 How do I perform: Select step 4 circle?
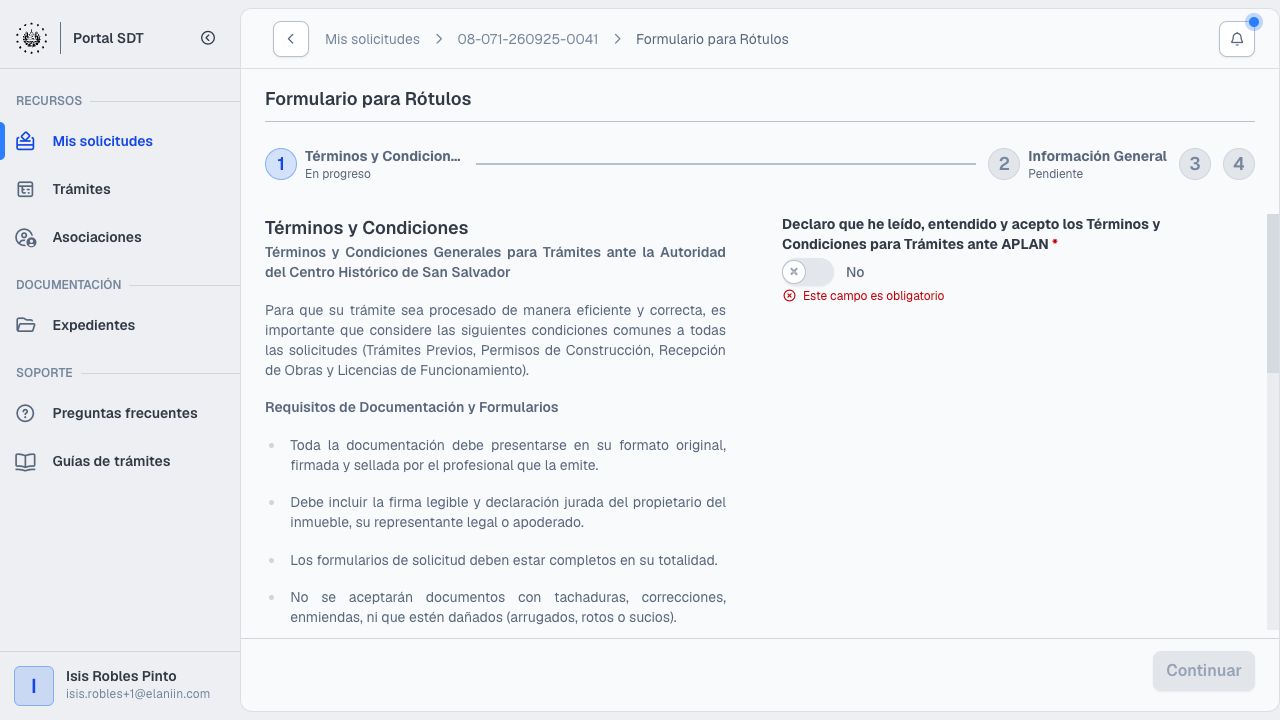point(1239,164)
